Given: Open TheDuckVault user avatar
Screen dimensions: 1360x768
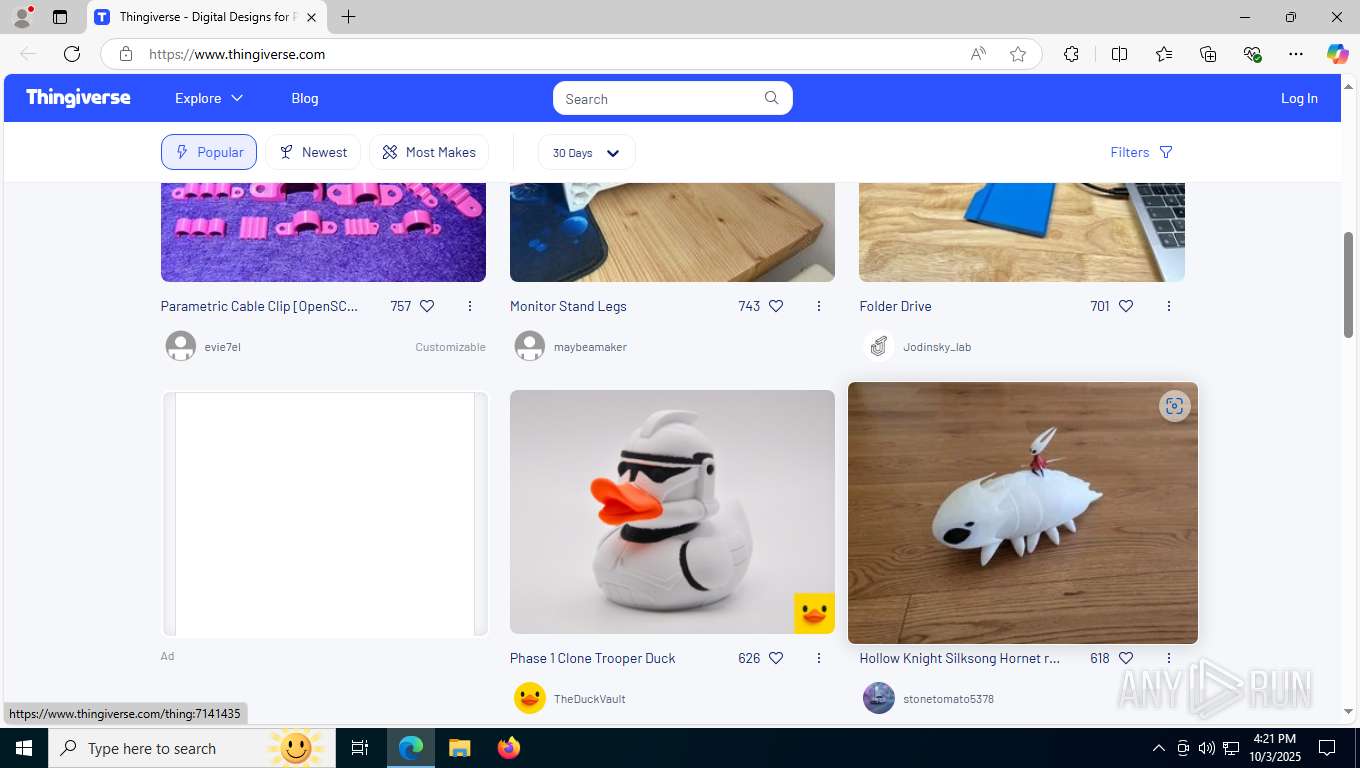Looking at the screenshot, I should [530, 698].
